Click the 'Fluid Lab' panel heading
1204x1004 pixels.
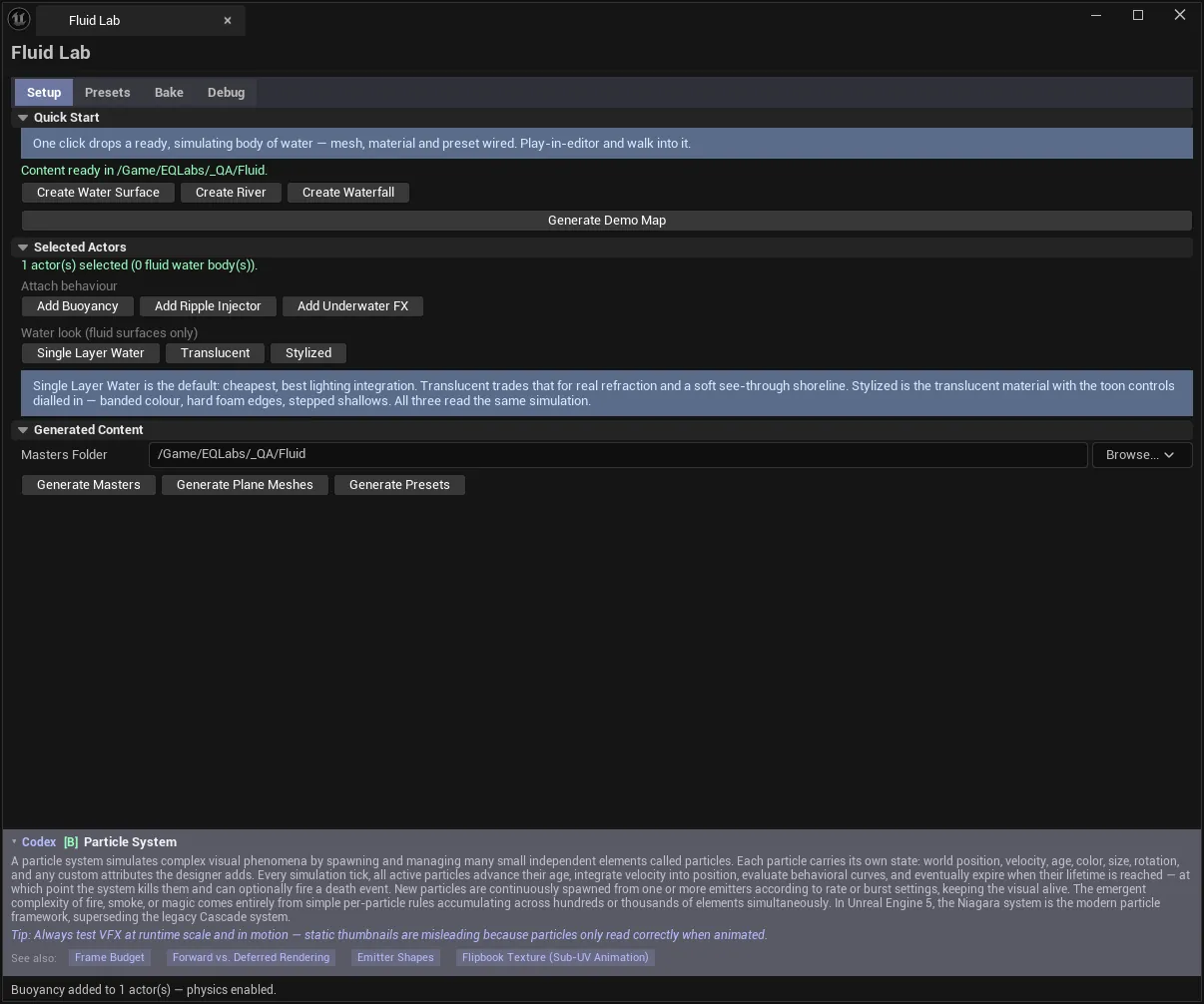[x=51, y=53]
